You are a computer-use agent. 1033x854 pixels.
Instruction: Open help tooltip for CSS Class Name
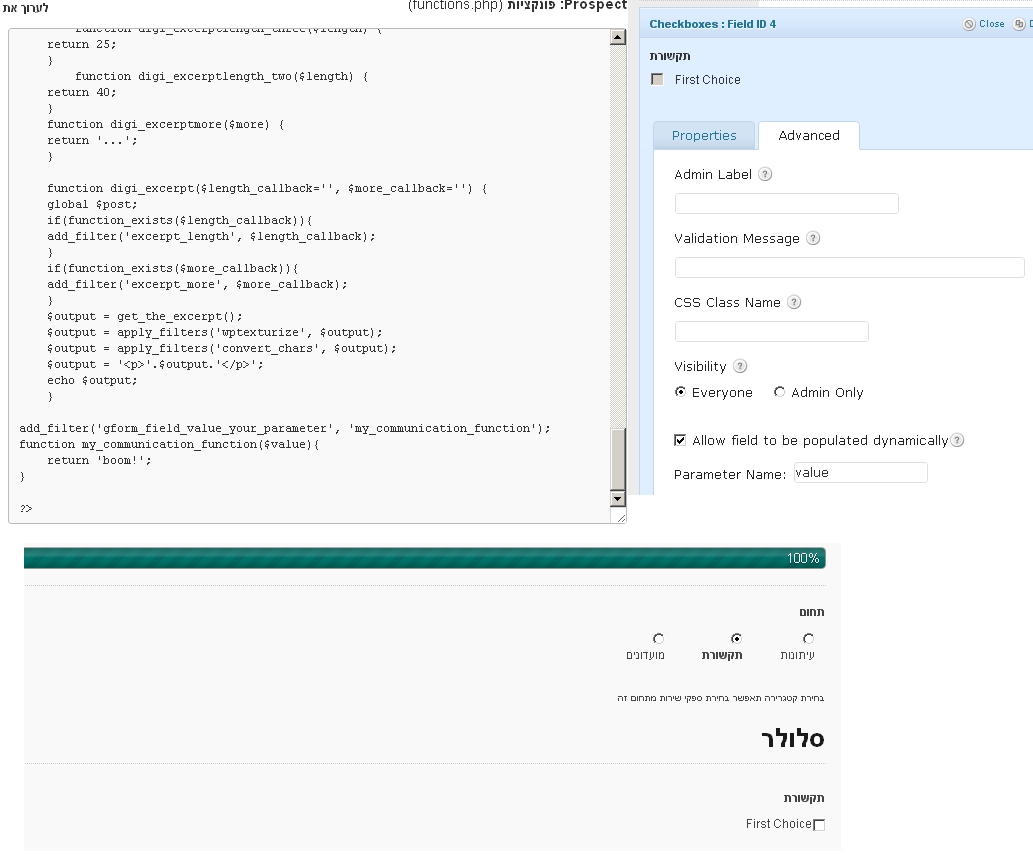tap(794, 302)
